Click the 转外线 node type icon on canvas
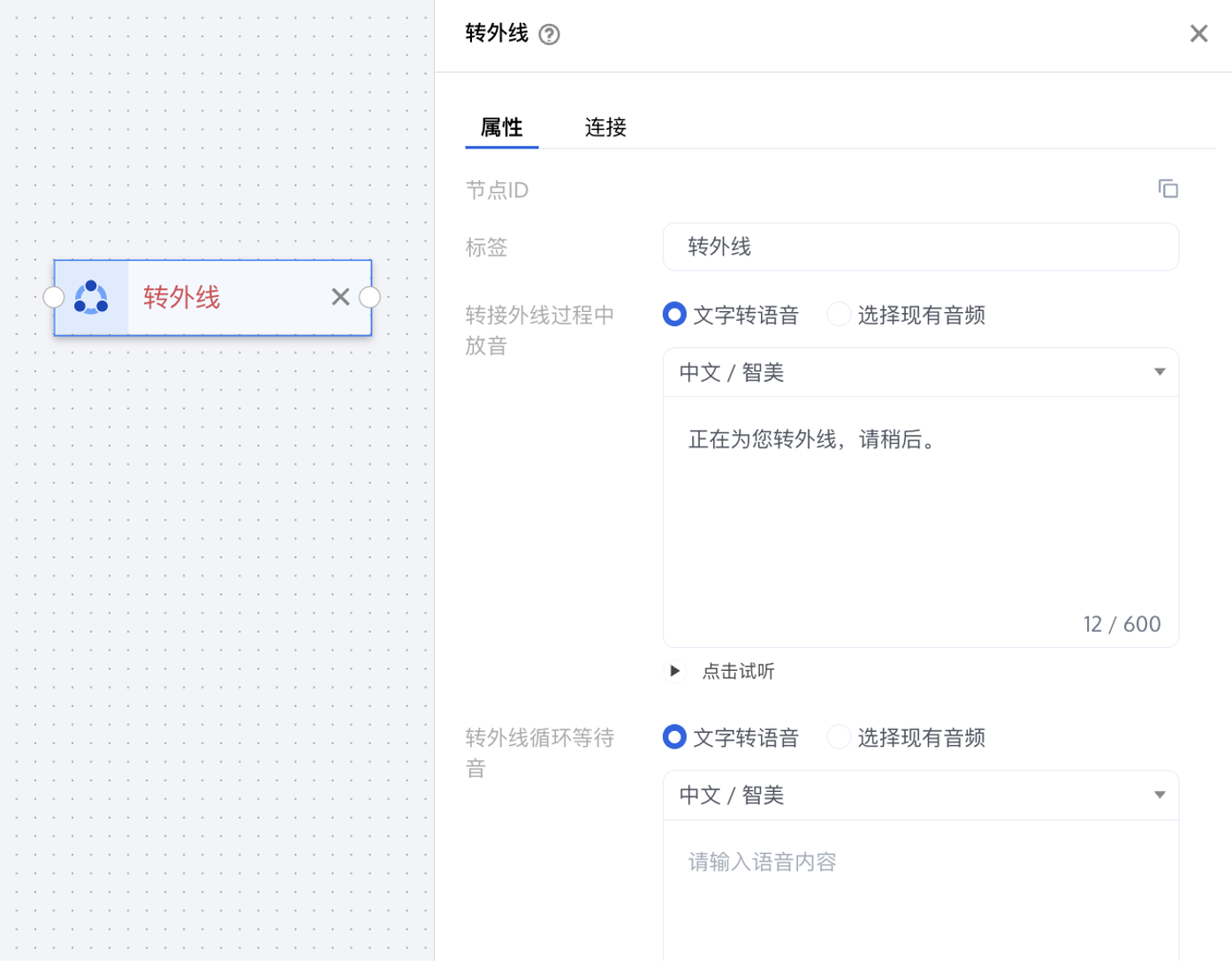Viewport: 1232px width, 967px height. pyautogui.click(x=91, y=298)
